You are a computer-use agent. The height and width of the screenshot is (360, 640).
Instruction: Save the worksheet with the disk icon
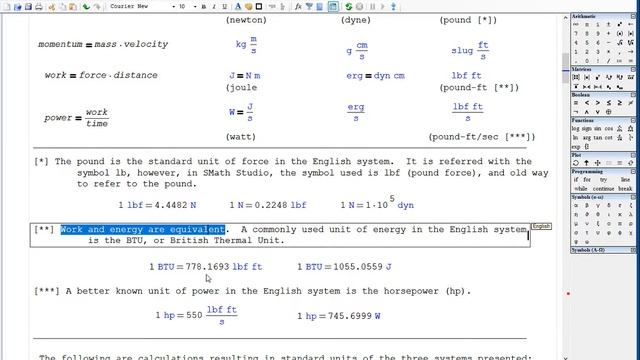point(28,7)
